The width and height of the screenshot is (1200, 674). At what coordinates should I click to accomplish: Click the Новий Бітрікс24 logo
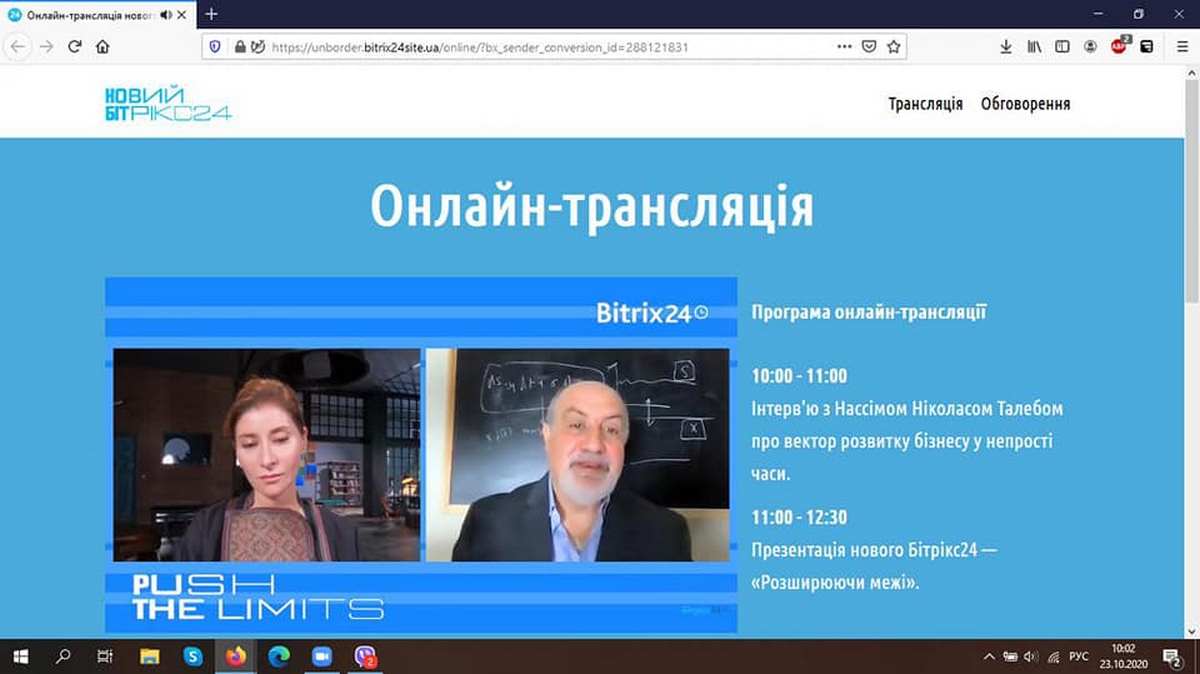click(167, 104)
